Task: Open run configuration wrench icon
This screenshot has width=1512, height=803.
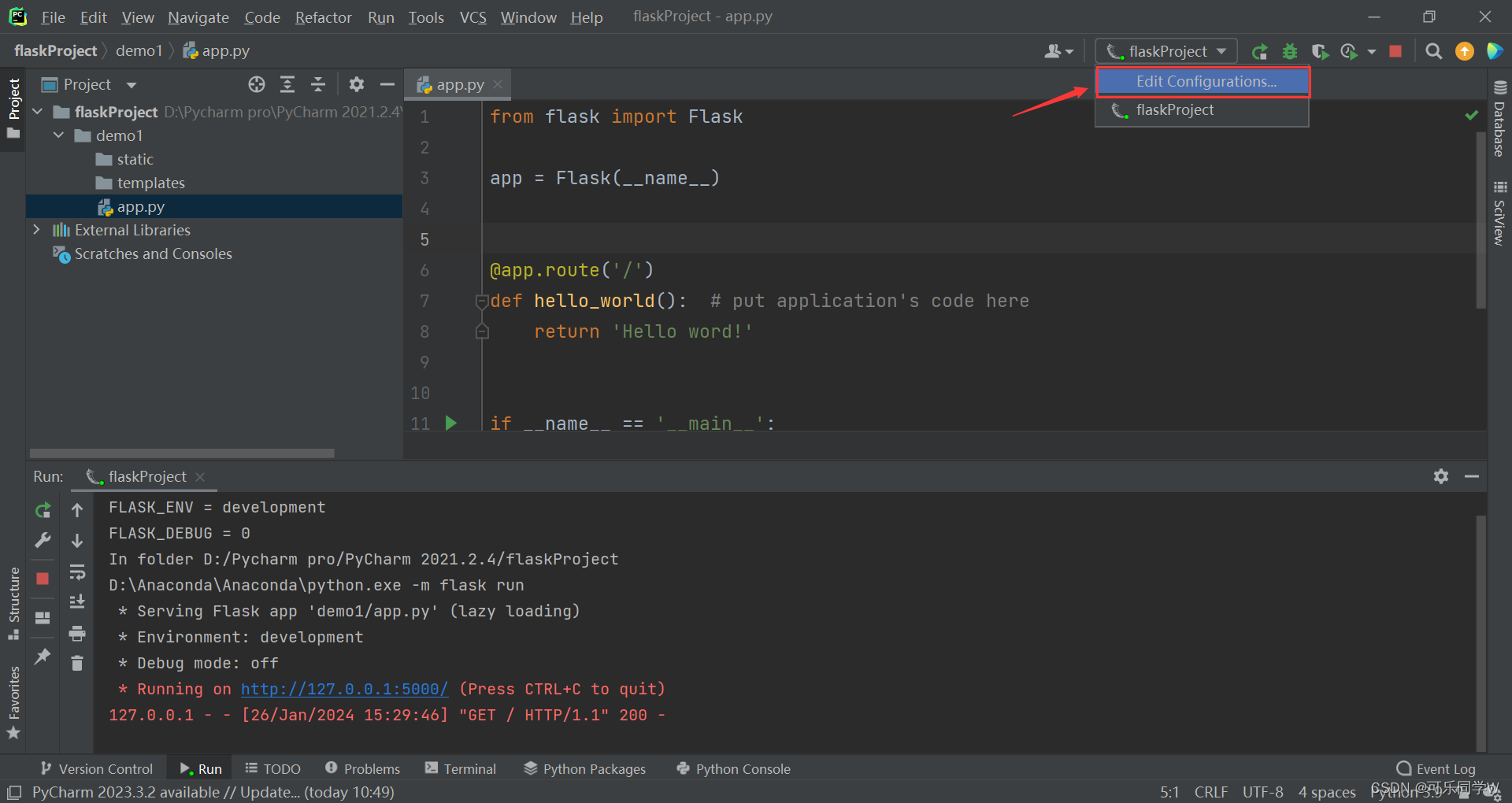Action: point(43,541)
